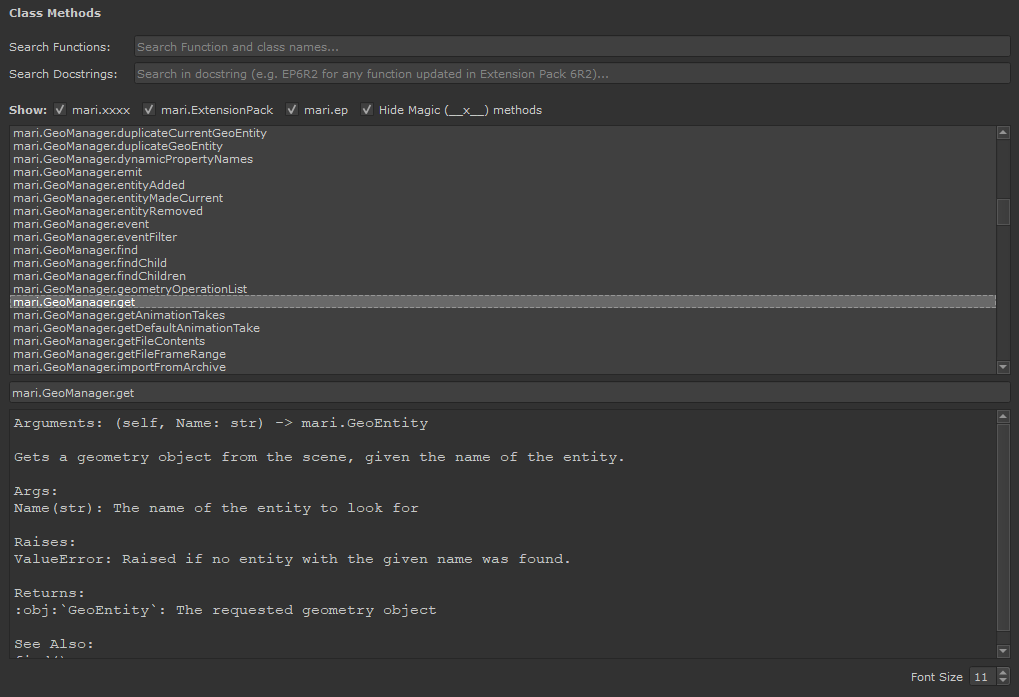Open mari.GeoManager.geometryOperationList method docs
1019x697 pixels.
pyautogui.click(x=130, y=289)
